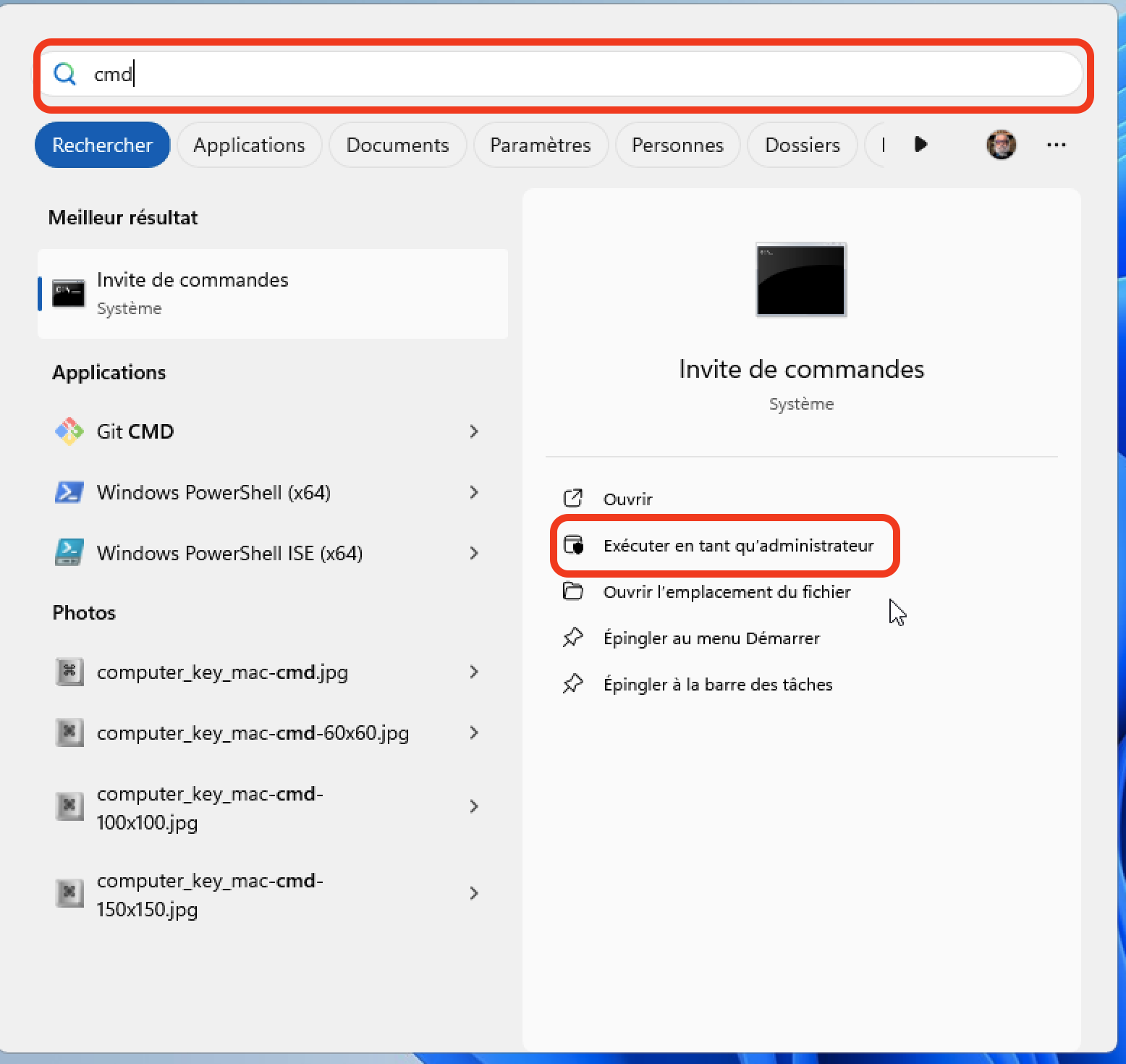Click the computer_key_mac-cmd-150x150.jpg thumbnail icon

point(69,893)
